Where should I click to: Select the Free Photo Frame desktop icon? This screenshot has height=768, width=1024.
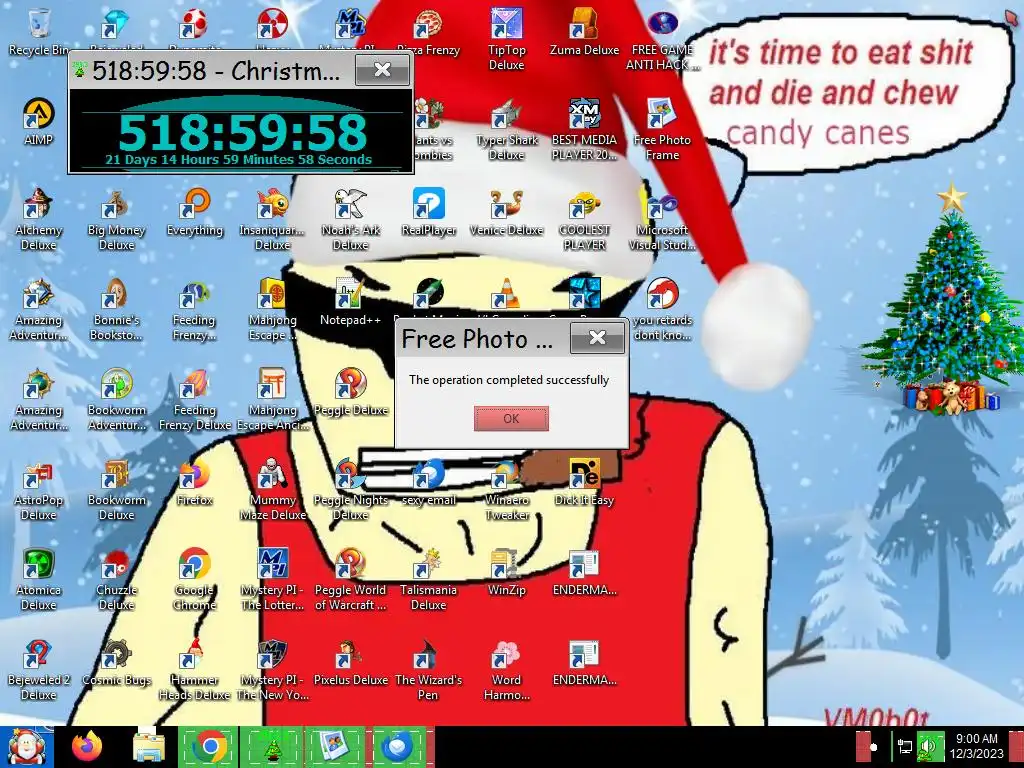click(662, 129)
